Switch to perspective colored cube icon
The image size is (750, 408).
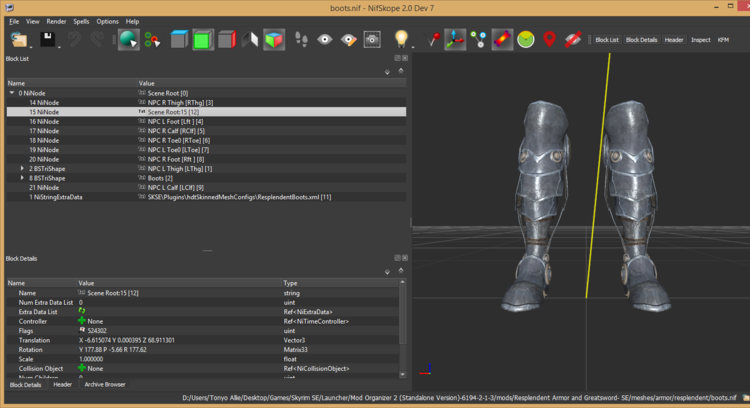coord(274,40)
